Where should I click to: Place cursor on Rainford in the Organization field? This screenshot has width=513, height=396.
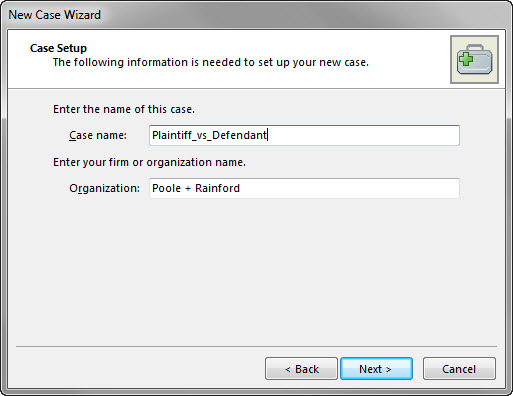tap(217, 188)
